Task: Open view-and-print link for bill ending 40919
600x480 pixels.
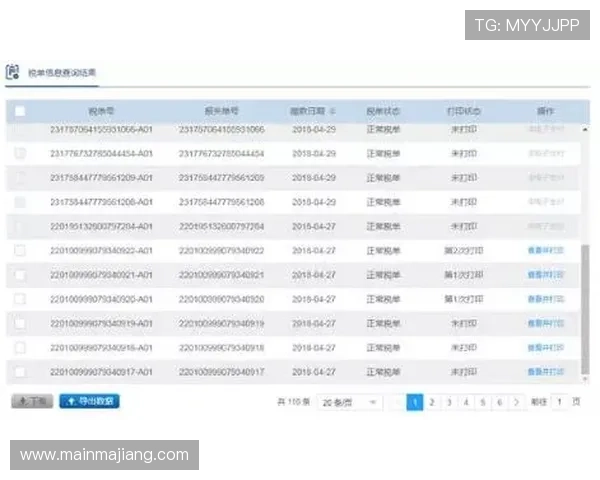Action: pos(546,323)
